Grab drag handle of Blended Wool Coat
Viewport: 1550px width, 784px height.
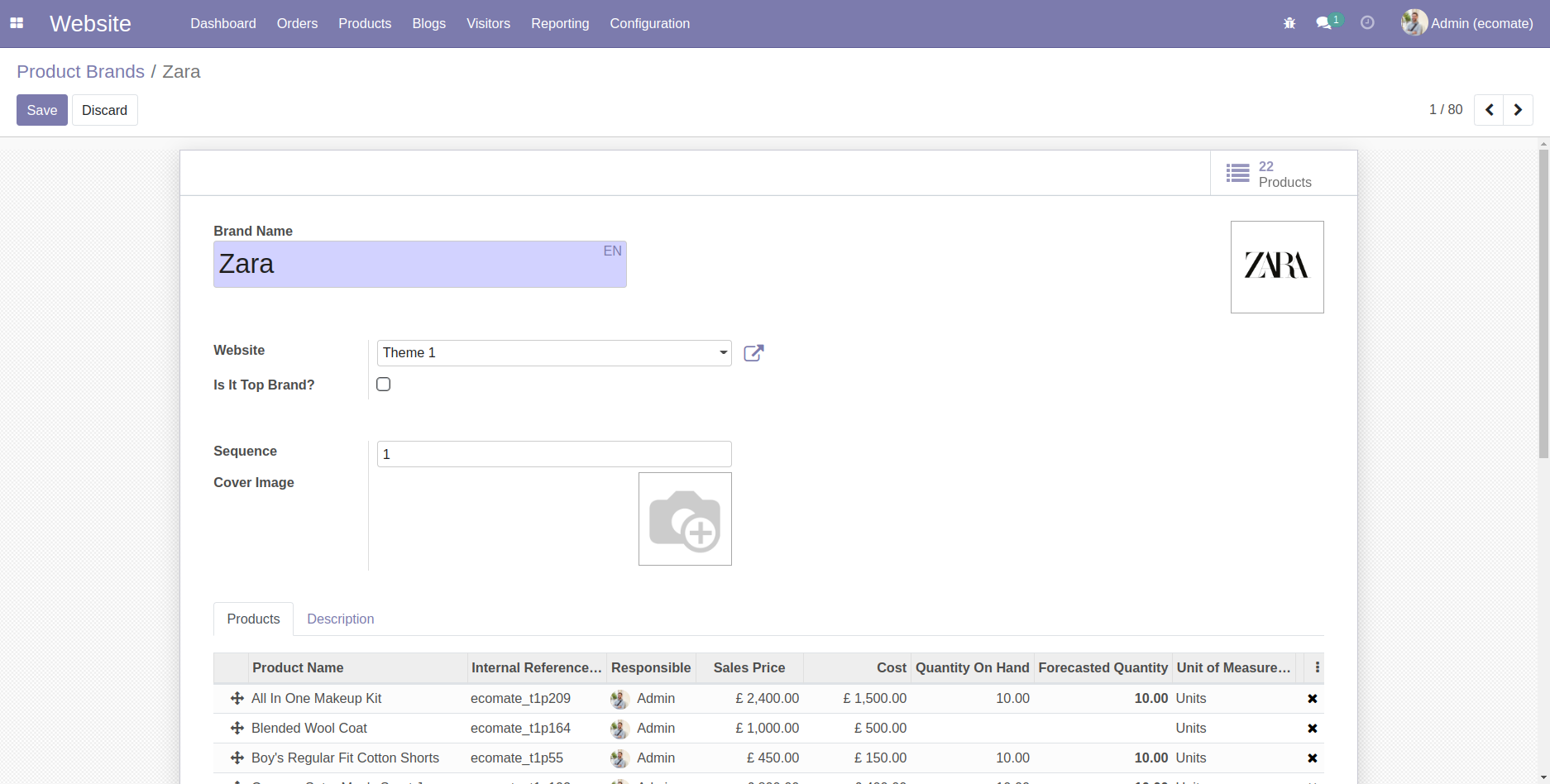click(x=237, y=729)
